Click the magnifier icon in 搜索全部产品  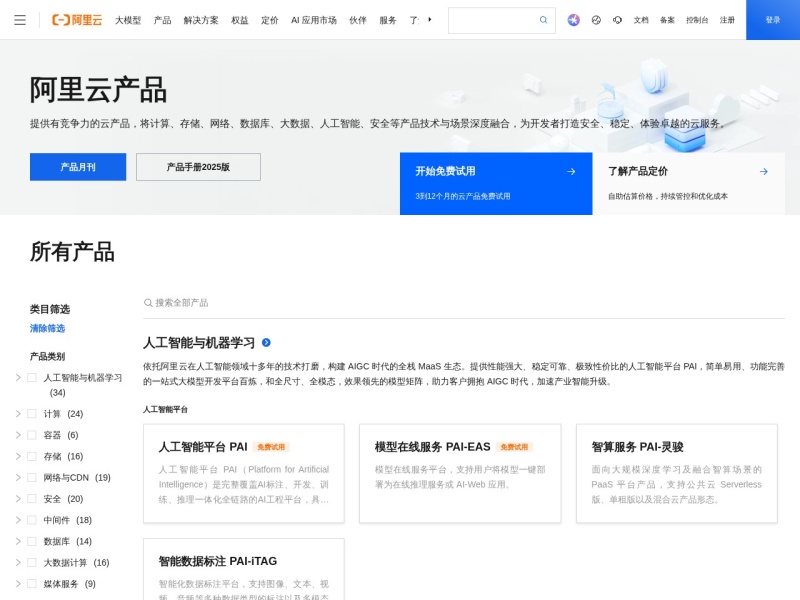pos(148,303)
